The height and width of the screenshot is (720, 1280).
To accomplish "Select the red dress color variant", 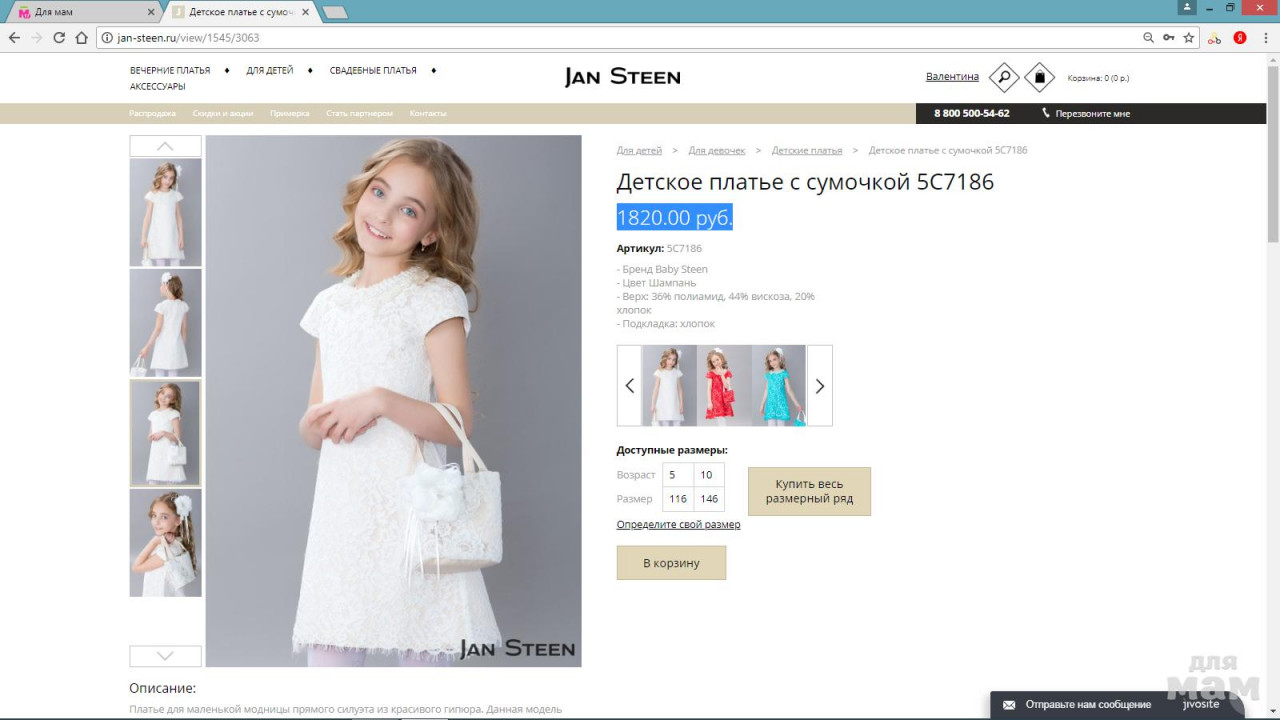I will [x=724, y=386].
